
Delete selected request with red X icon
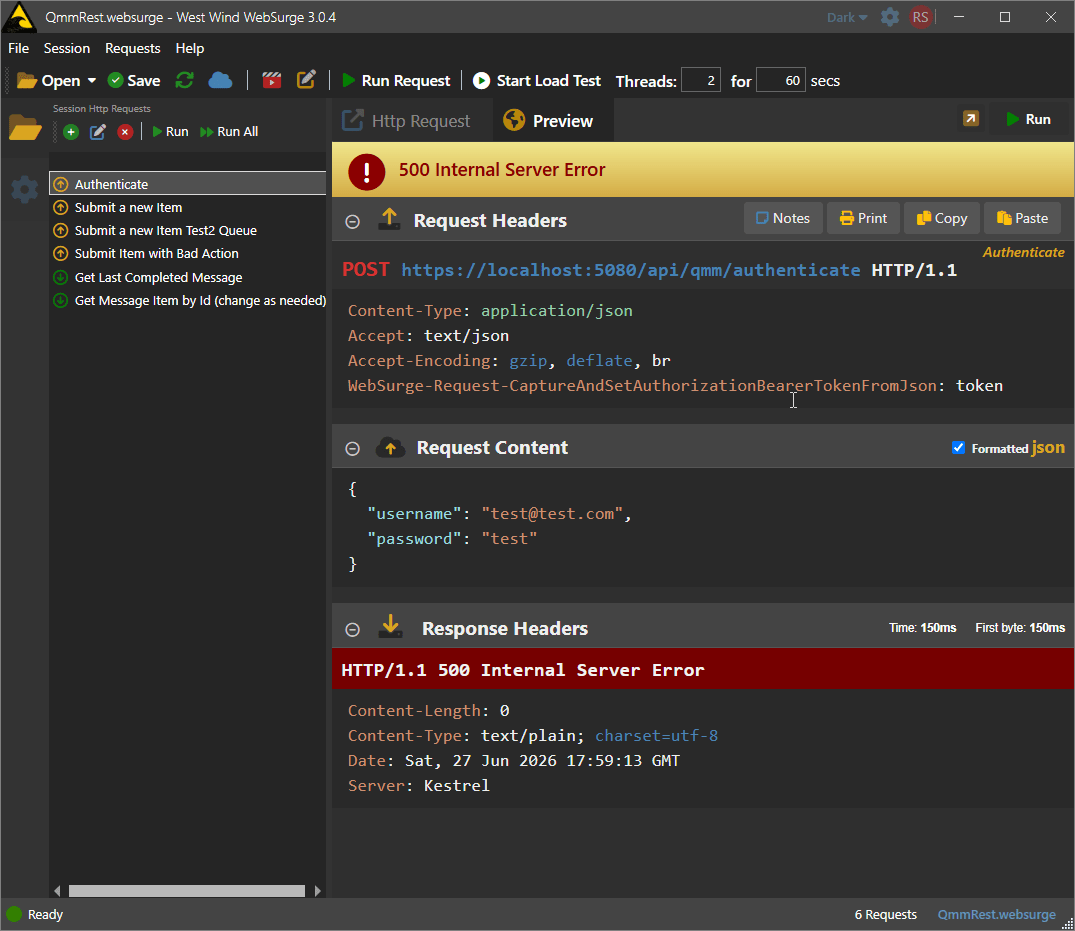pyautogui.click(x=125, y=132)
